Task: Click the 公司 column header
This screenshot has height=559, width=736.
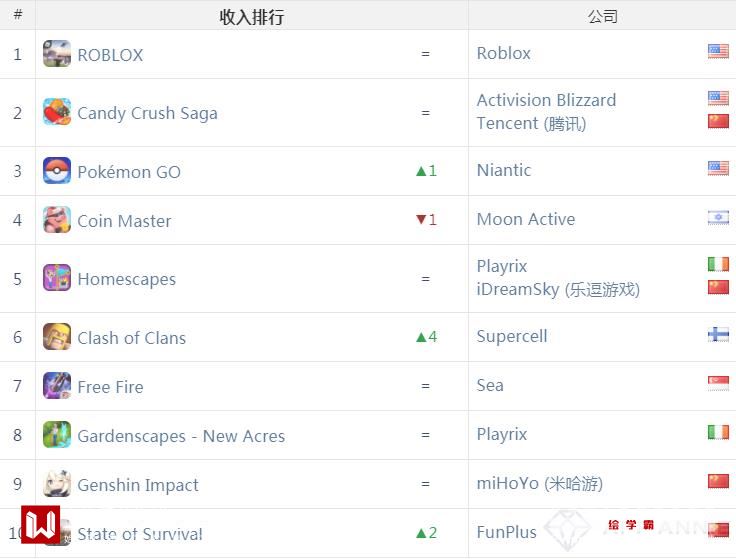Action: [602, 16]
